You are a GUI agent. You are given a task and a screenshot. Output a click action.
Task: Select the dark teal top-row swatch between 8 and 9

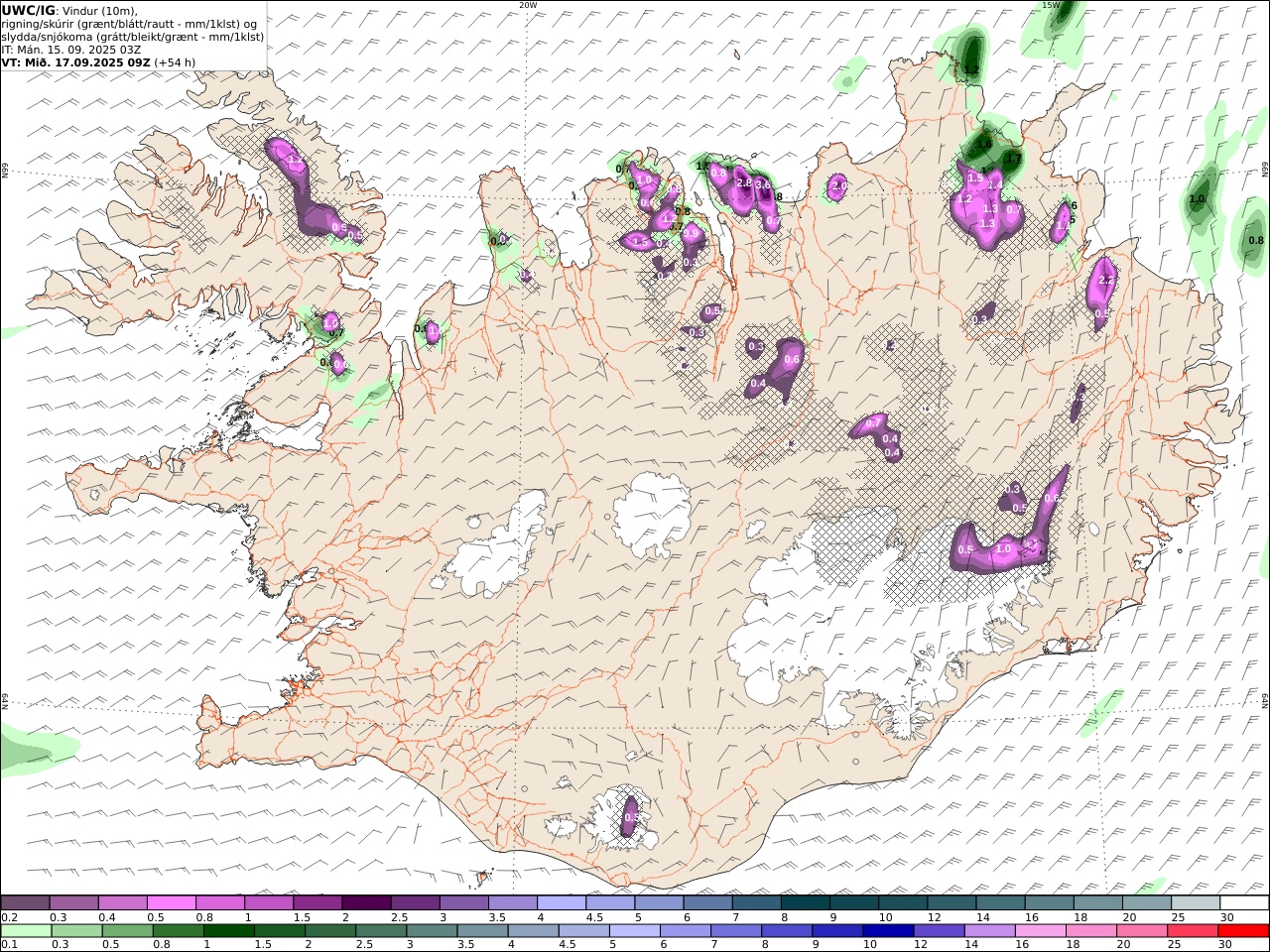pyautogui.click(x=805, y=902)
